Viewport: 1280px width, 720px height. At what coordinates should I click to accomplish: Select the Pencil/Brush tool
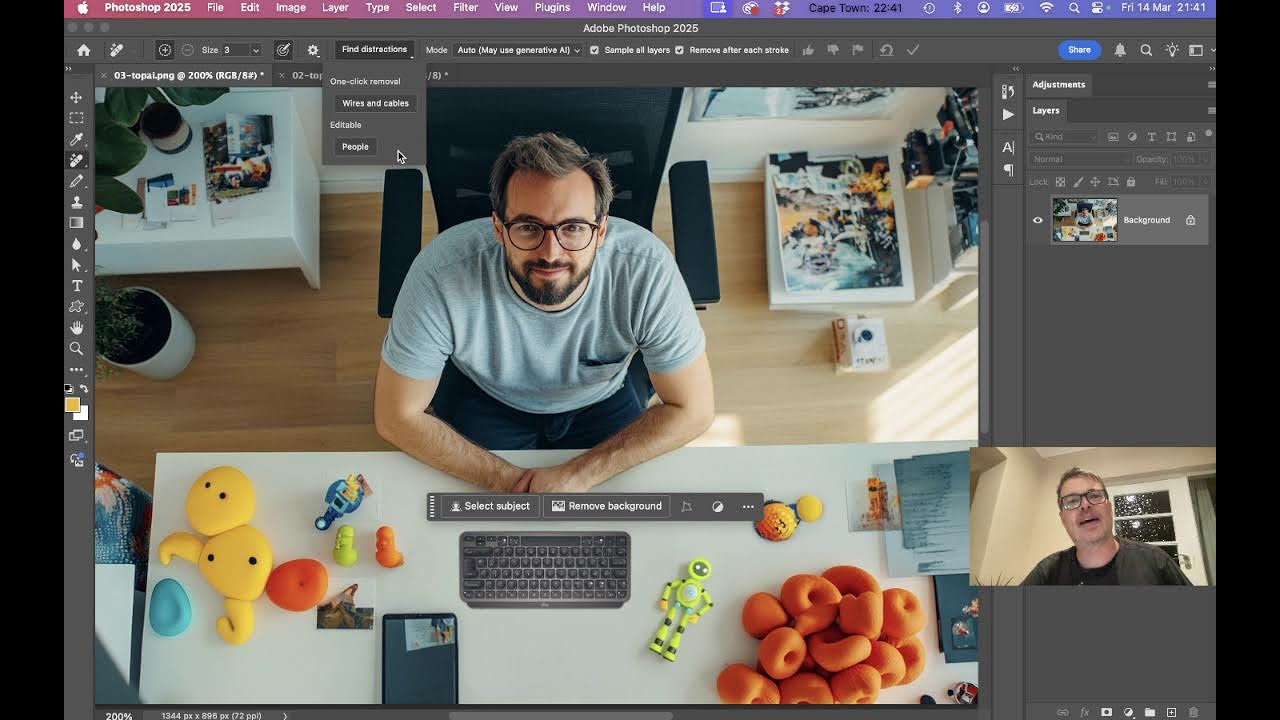click(76, 181)
